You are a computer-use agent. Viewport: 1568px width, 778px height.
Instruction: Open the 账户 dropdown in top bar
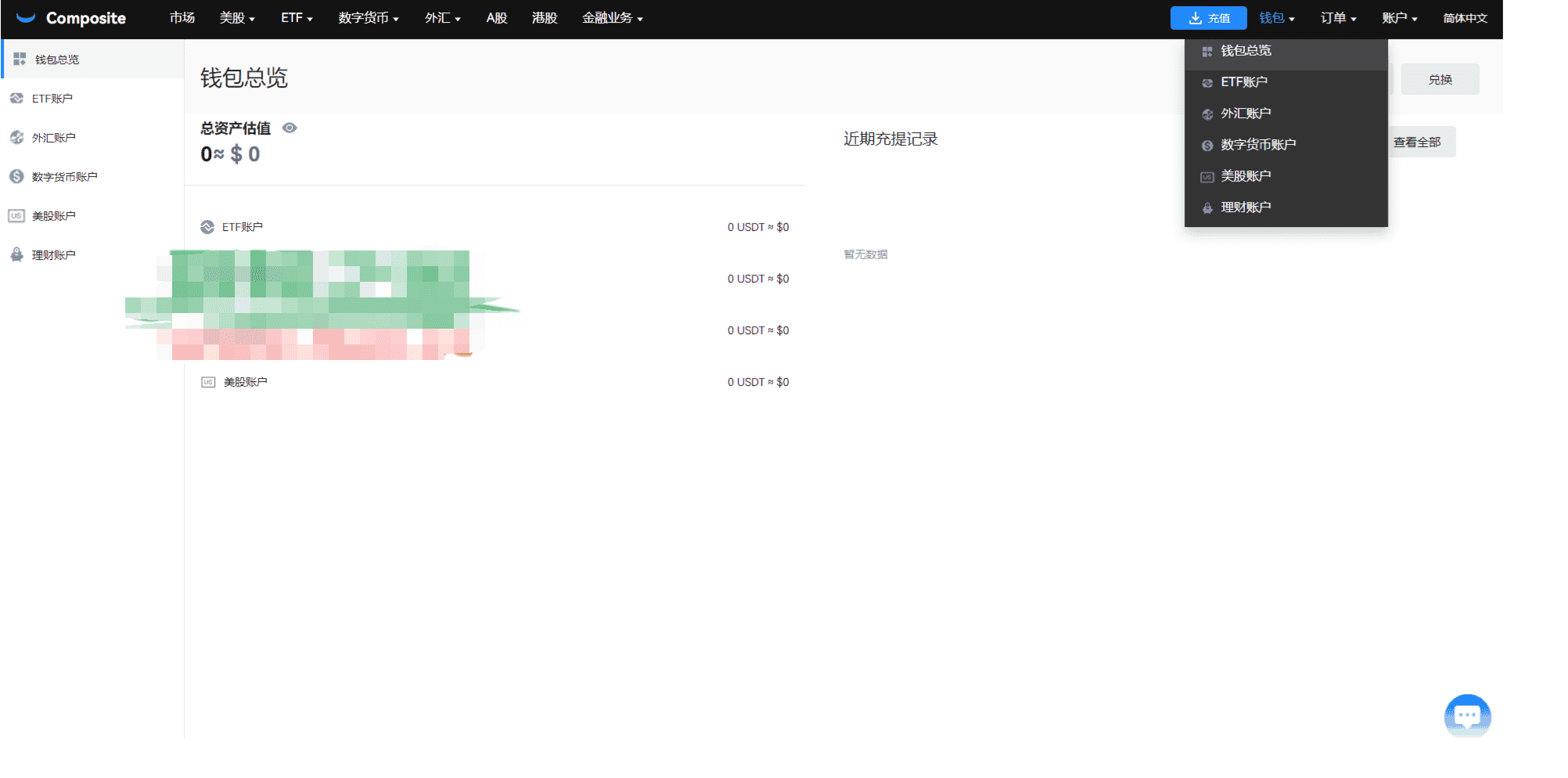point(1399,18)
